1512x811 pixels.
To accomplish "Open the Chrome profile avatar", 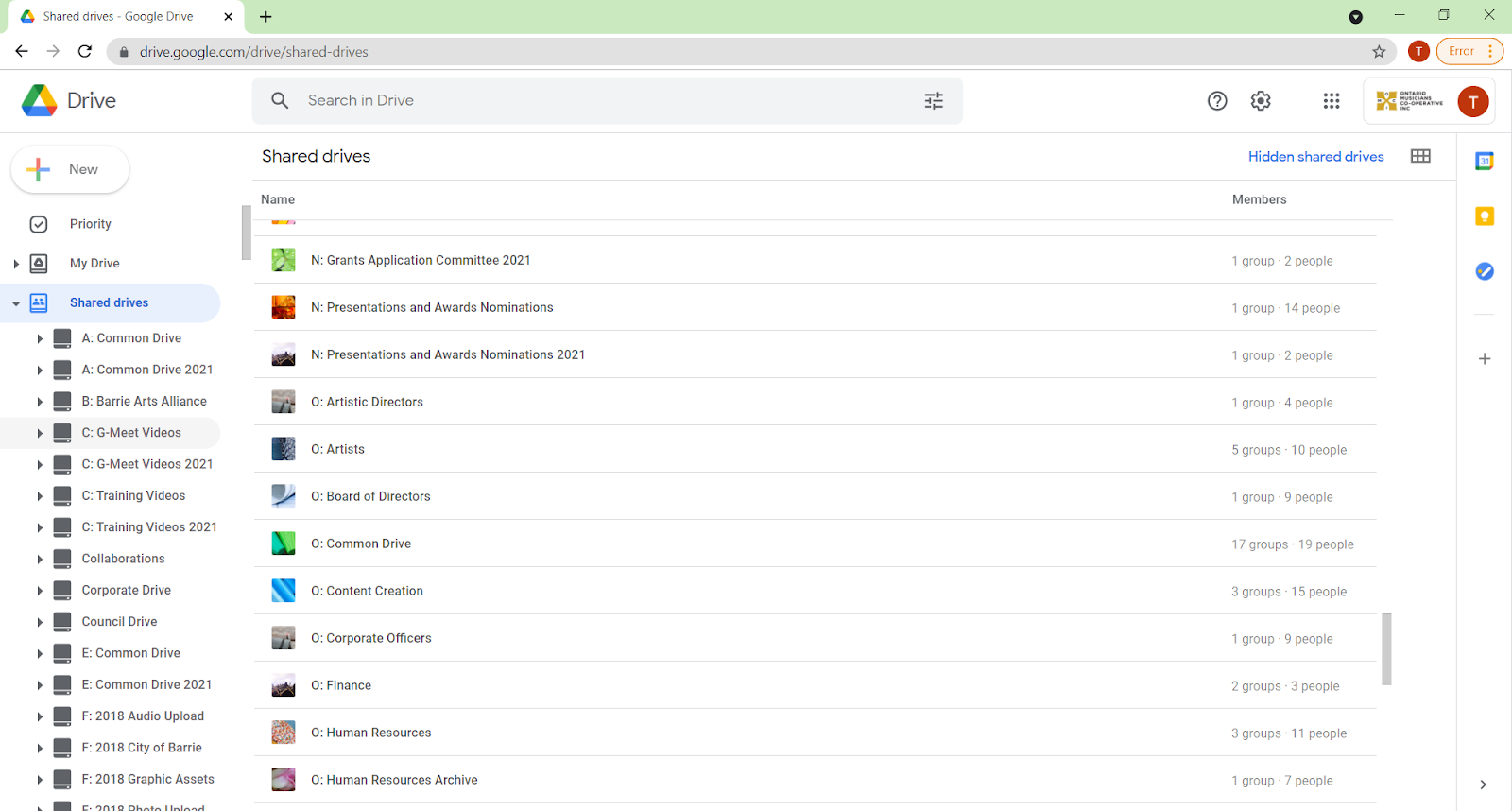I will [x=1418, y=52].
